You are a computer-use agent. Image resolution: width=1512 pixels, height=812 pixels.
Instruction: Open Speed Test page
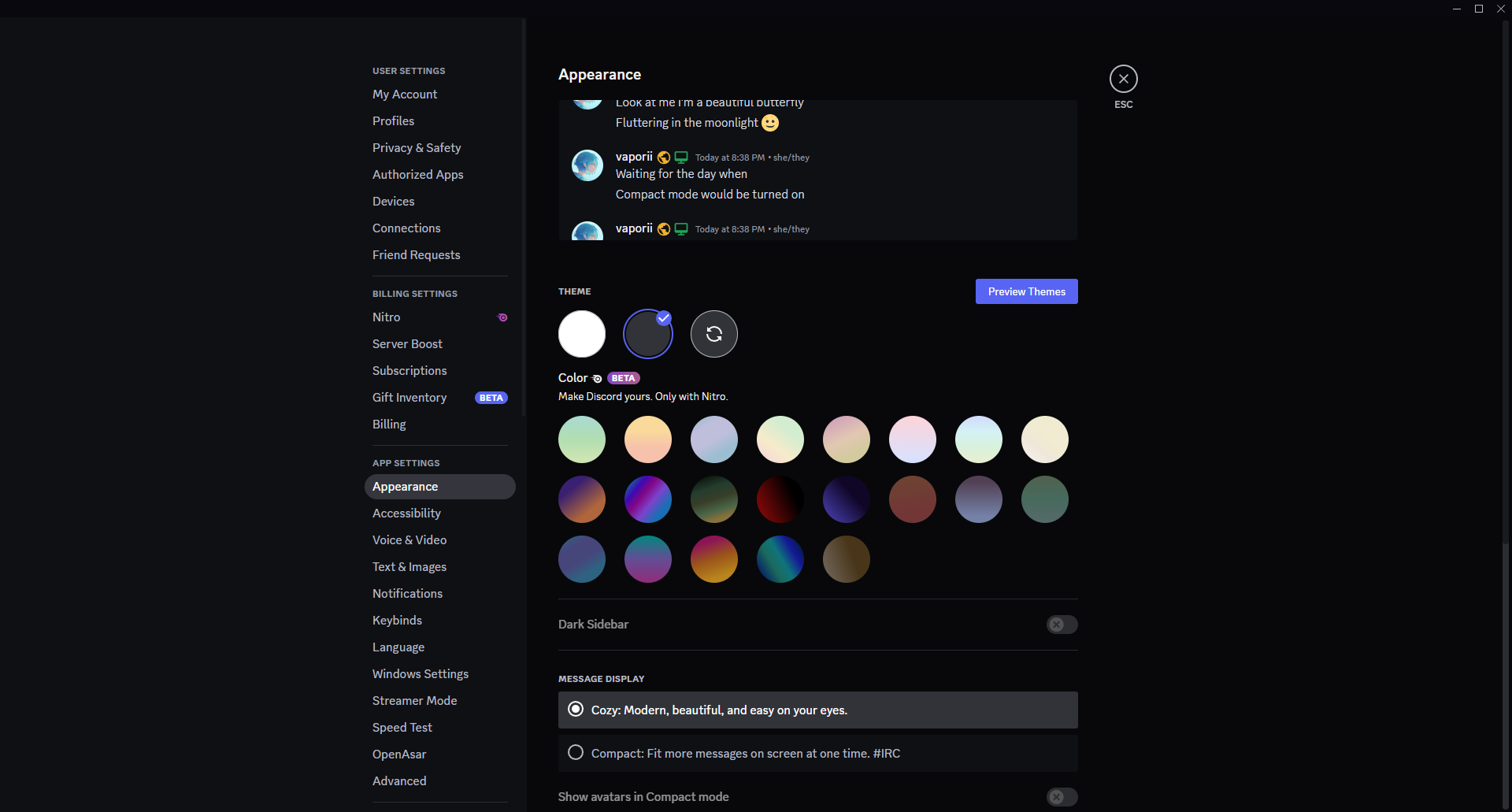tap(440, 728)
